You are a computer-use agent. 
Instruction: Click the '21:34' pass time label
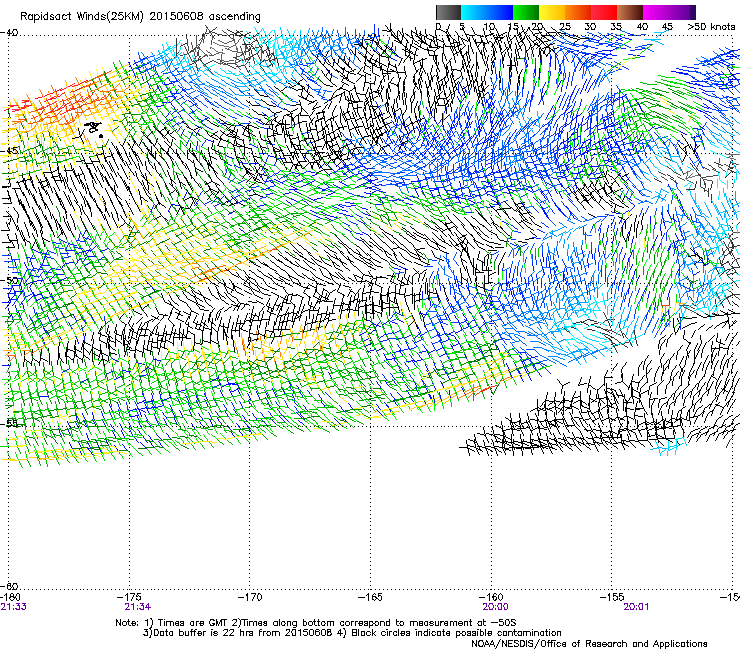tap(138, 607)
